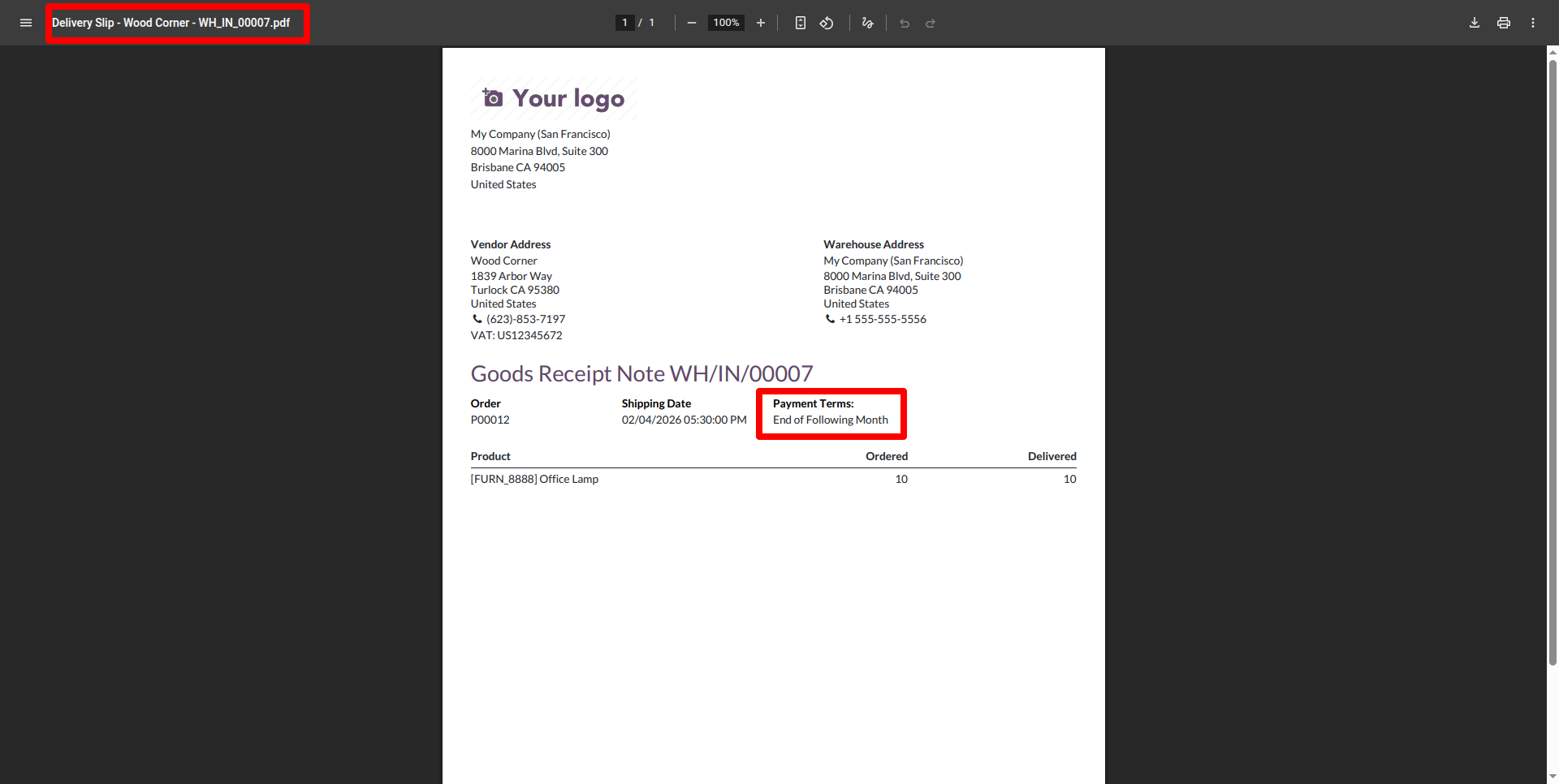The width and height of the screenshot is (1559, 784).
Task: Click the PDF file title text
Action: (171, 23)
